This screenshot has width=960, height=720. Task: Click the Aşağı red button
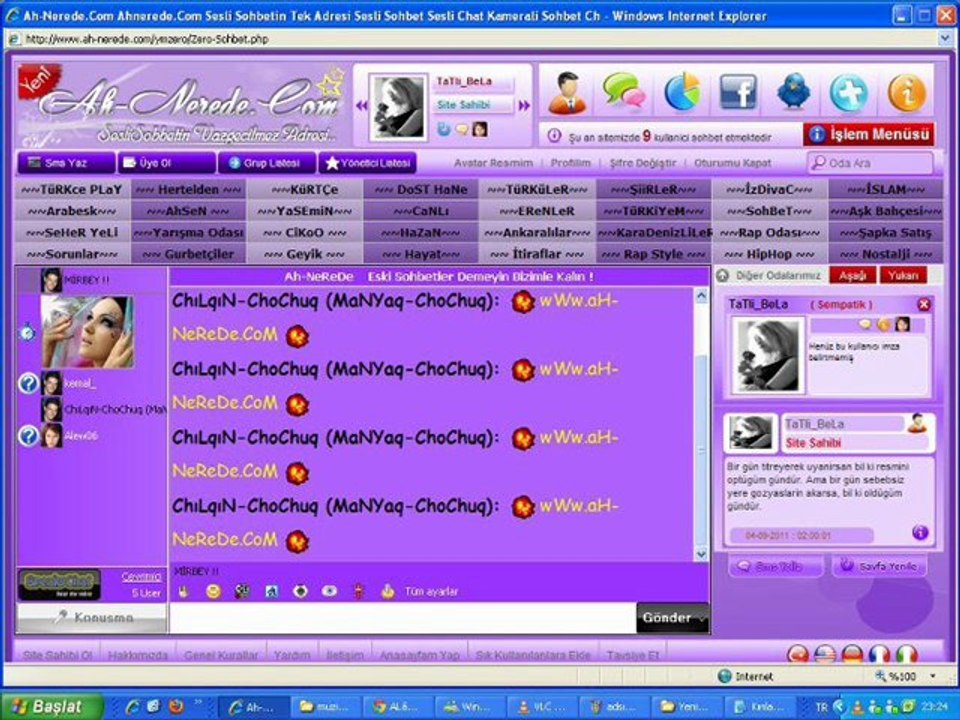(x=852, y=276)
